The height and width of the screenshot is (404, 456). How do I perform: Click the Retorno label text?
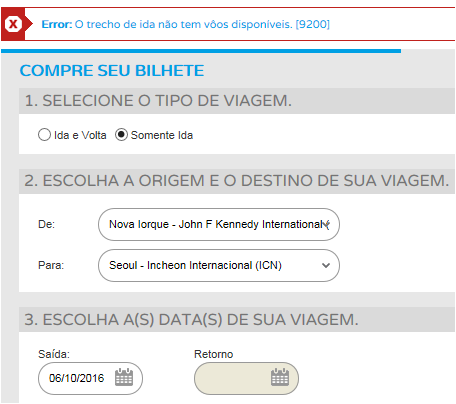pos(213,354)
